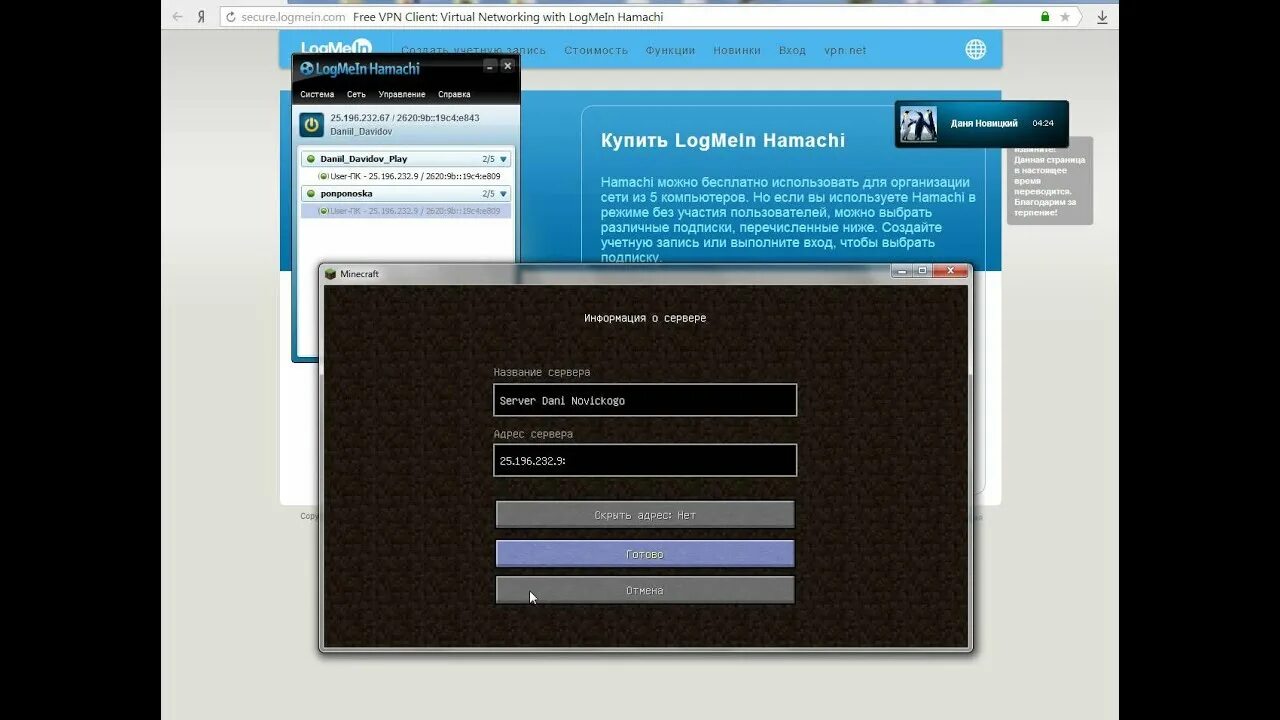The image size is (1280, 720).
Task: Maximize the Minecraft window
Action: coord(922,271)
